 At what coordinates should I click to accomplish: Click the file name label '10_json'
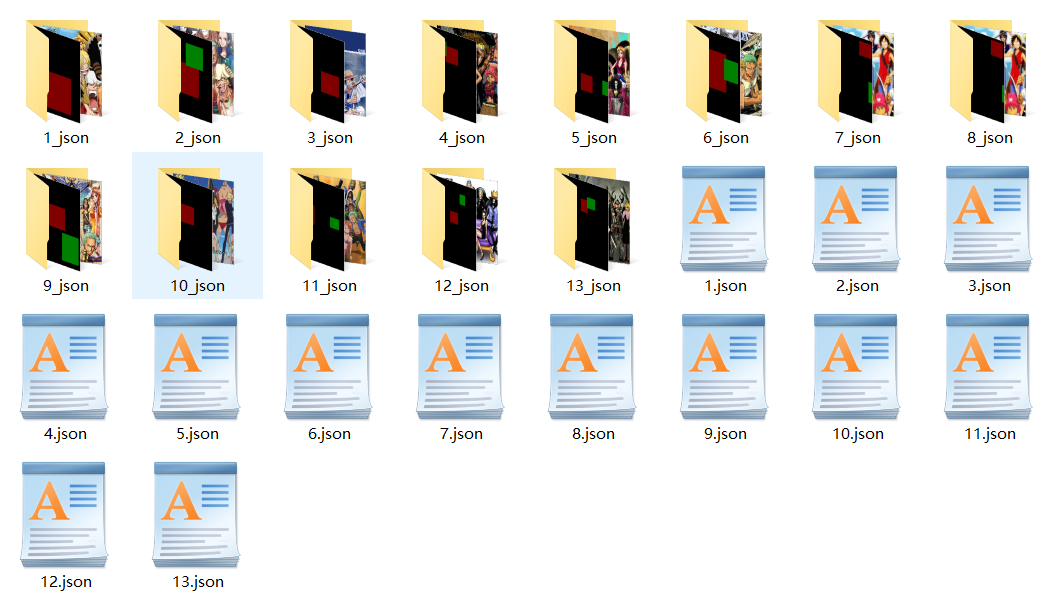point(198,286)
